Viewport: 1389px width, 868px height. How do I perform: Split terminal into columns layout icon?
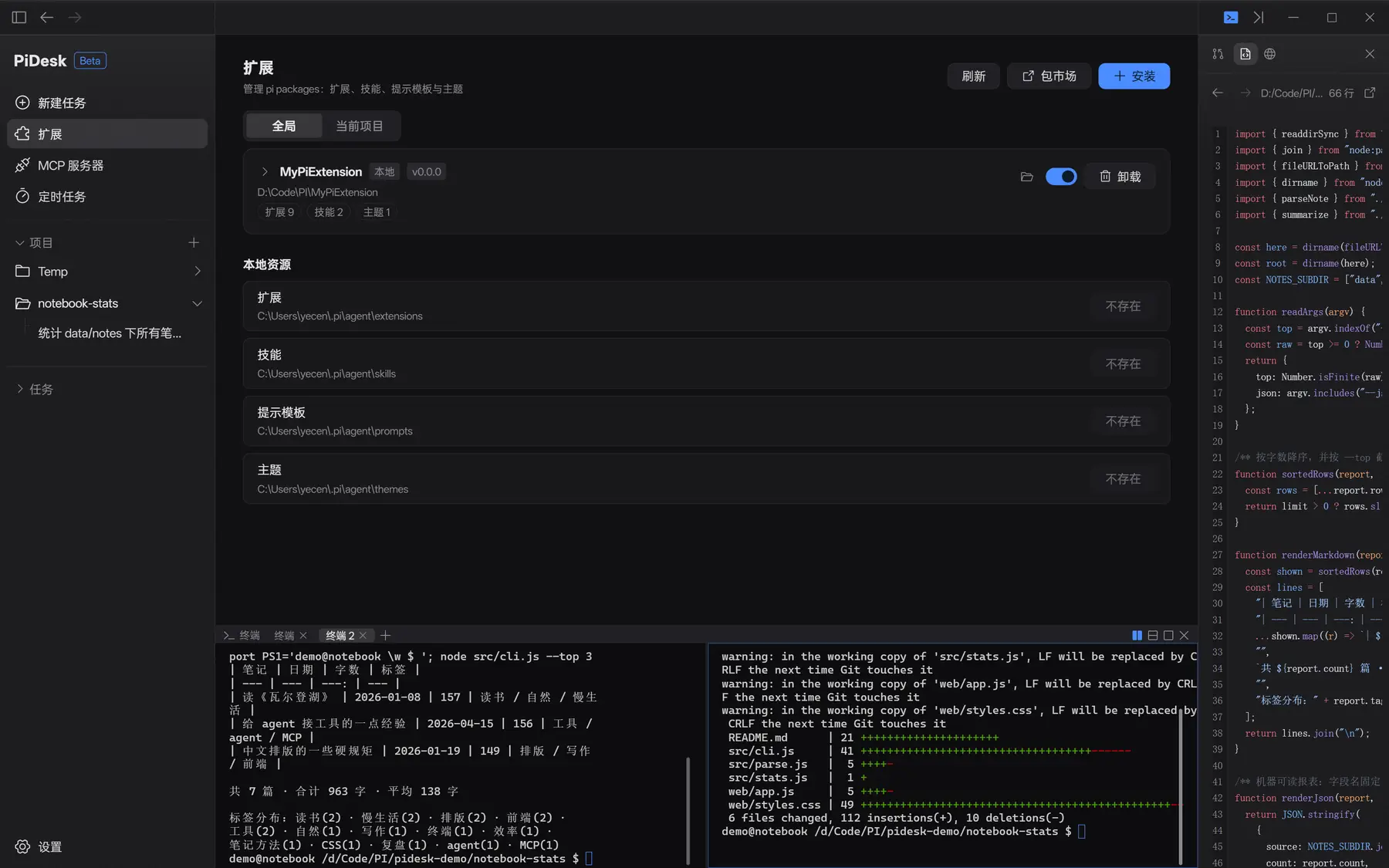[1137, 636]
